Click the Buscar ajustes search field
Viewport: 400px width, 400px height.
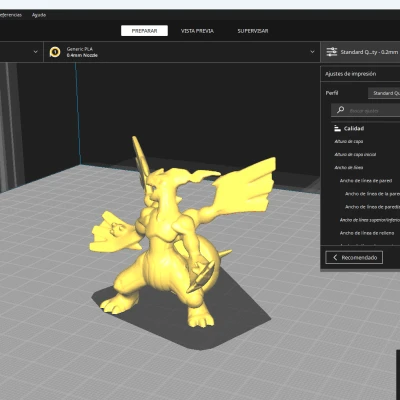click(366, 110)
